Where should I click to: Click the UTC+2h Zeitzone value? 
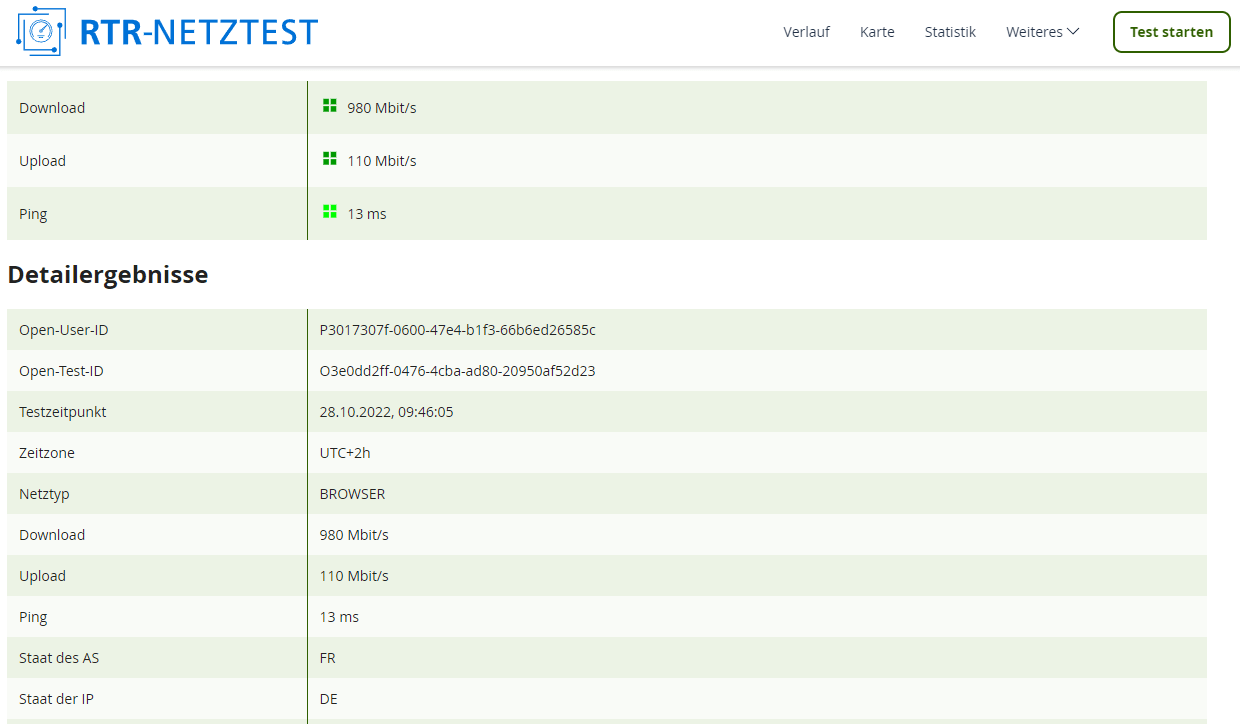point(345,453)
